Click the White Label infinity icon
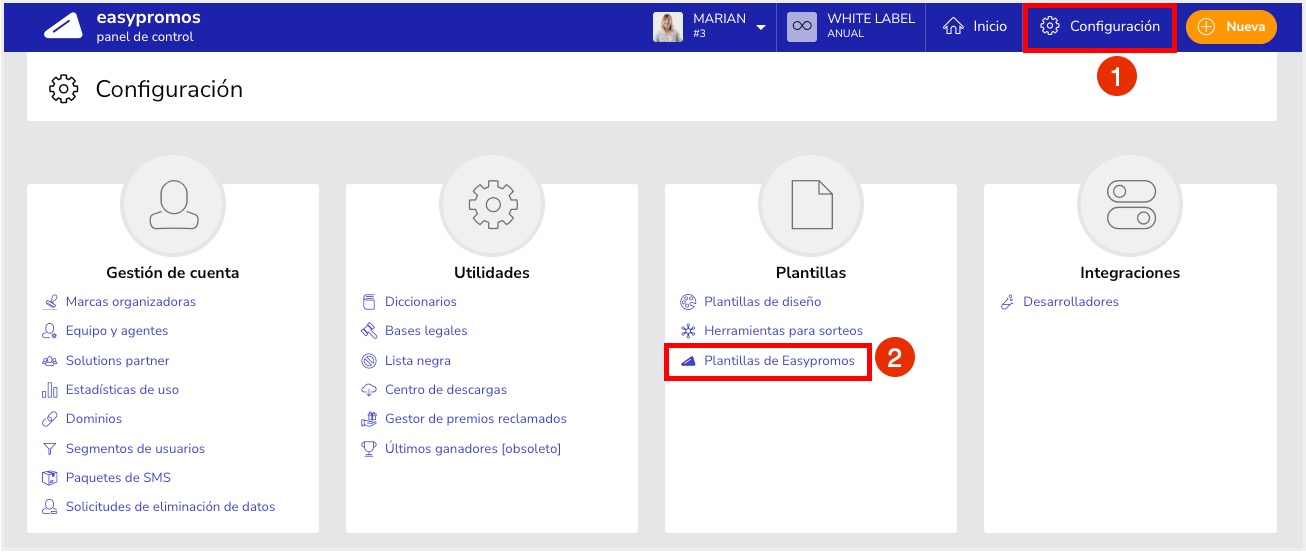Screen dimensions: 1306x552 click(x=802, y=27)
